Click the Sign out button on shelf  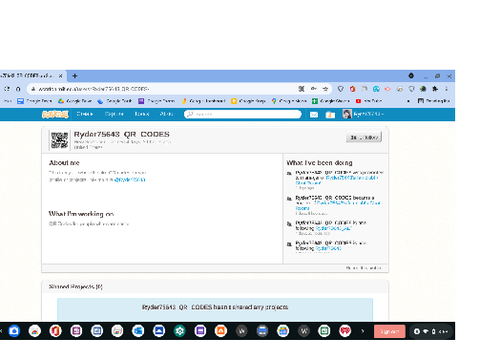click(x=389, y=331)
